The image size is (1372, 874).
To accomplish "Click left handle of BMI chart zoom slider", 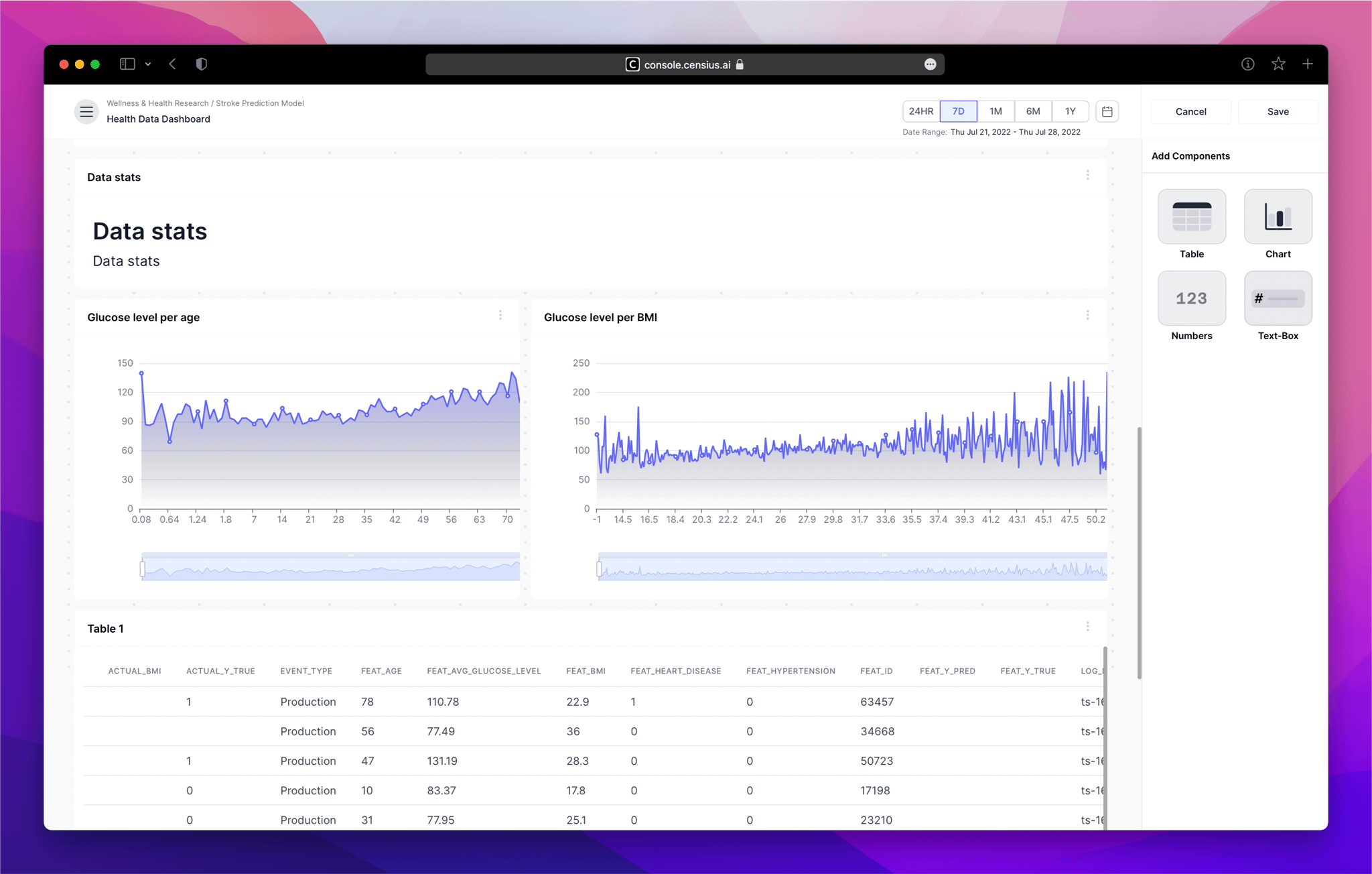I will tap(599, 569).
